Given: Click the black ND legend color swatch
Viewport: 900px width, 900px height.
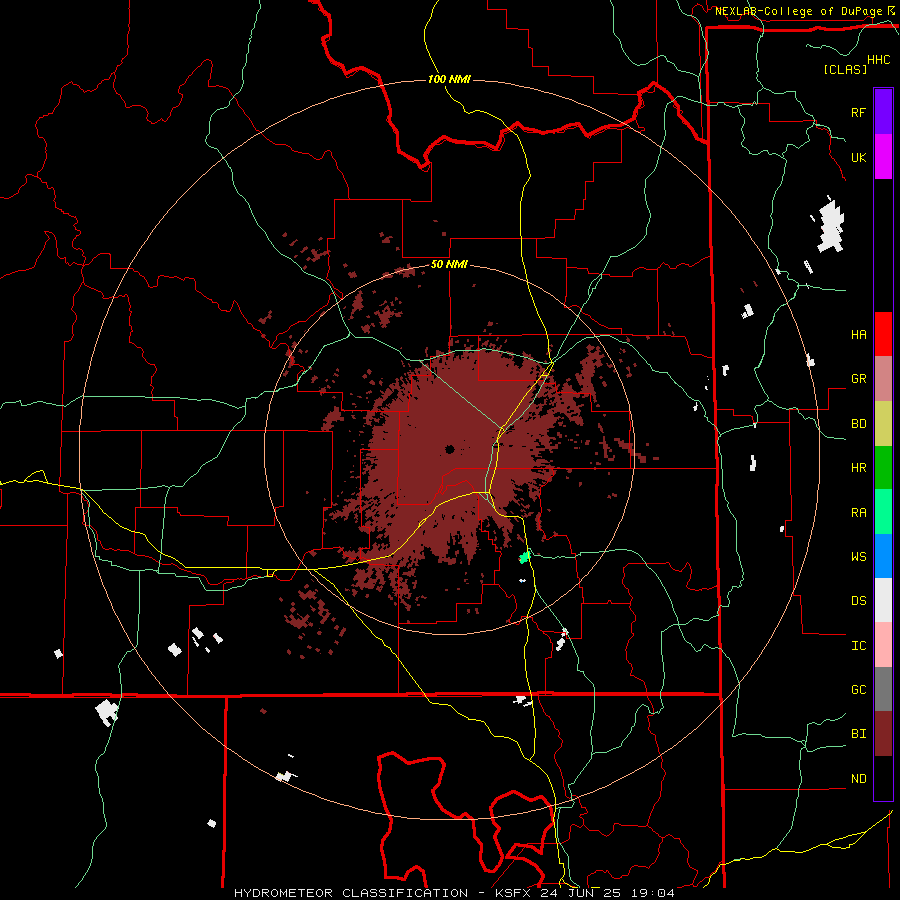Looking at the screenshot, I should 883,778.
